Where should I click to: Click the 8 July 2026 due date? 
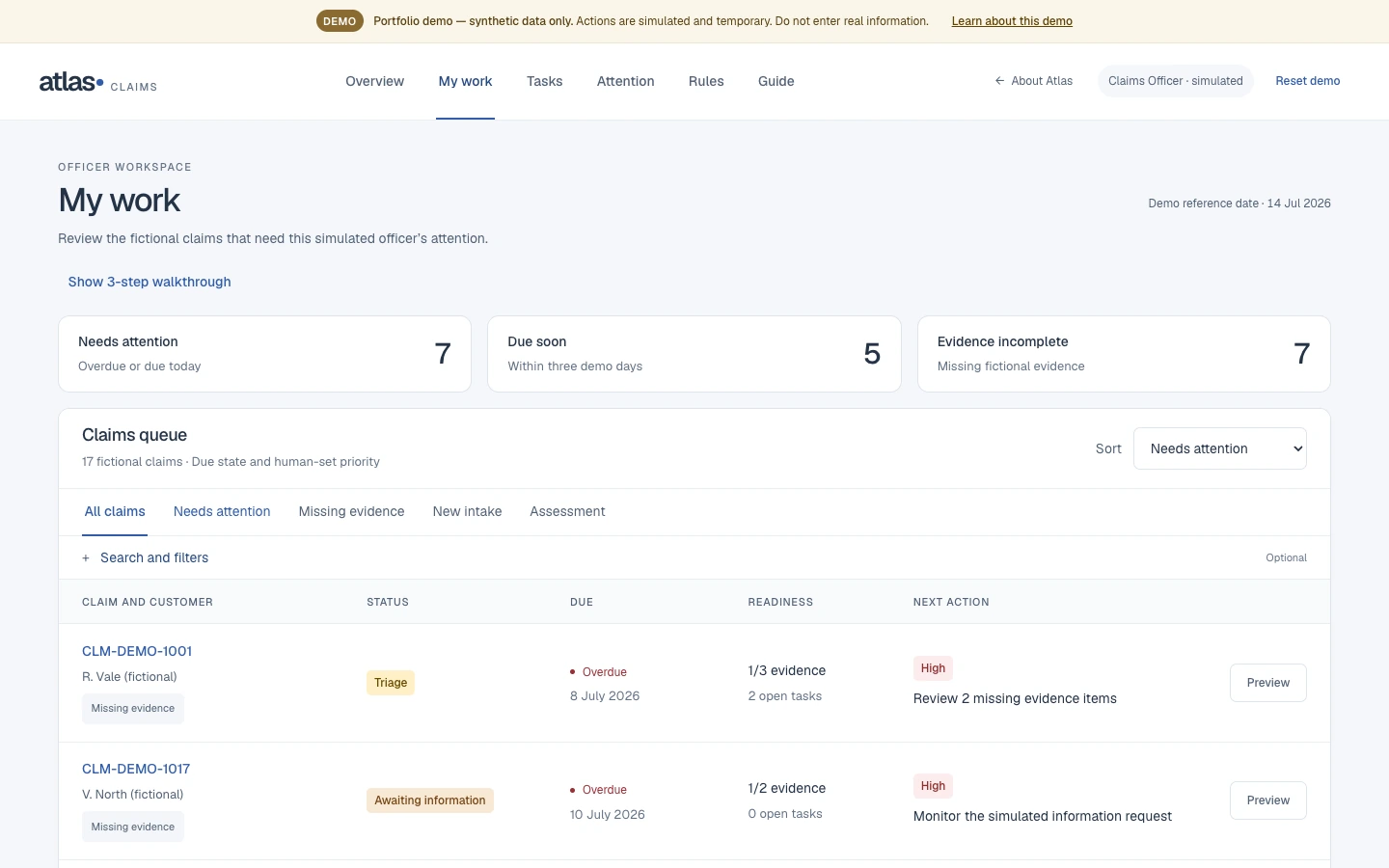(605, 696)
